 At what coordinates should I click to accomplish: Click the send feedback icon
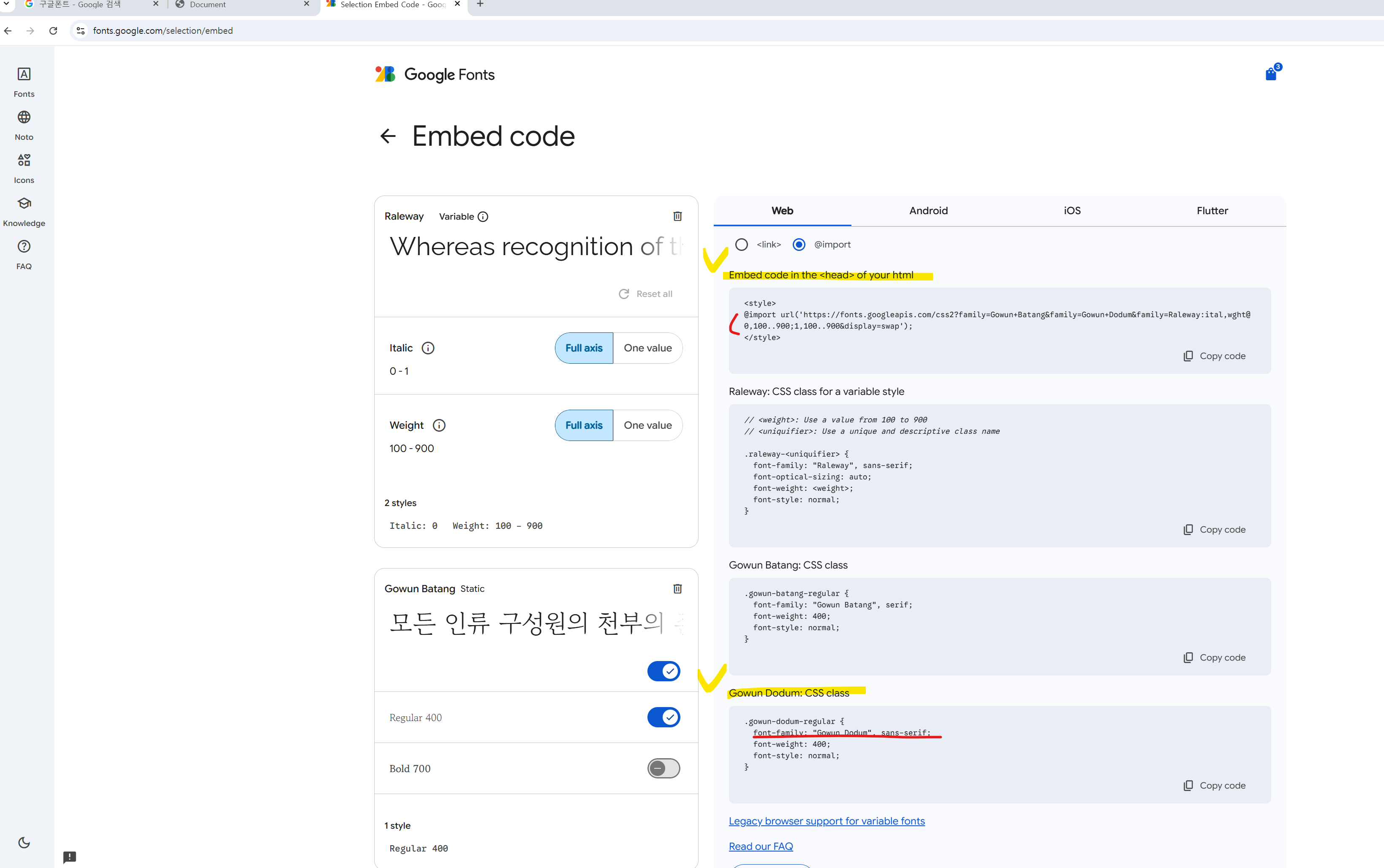[69, 857]
